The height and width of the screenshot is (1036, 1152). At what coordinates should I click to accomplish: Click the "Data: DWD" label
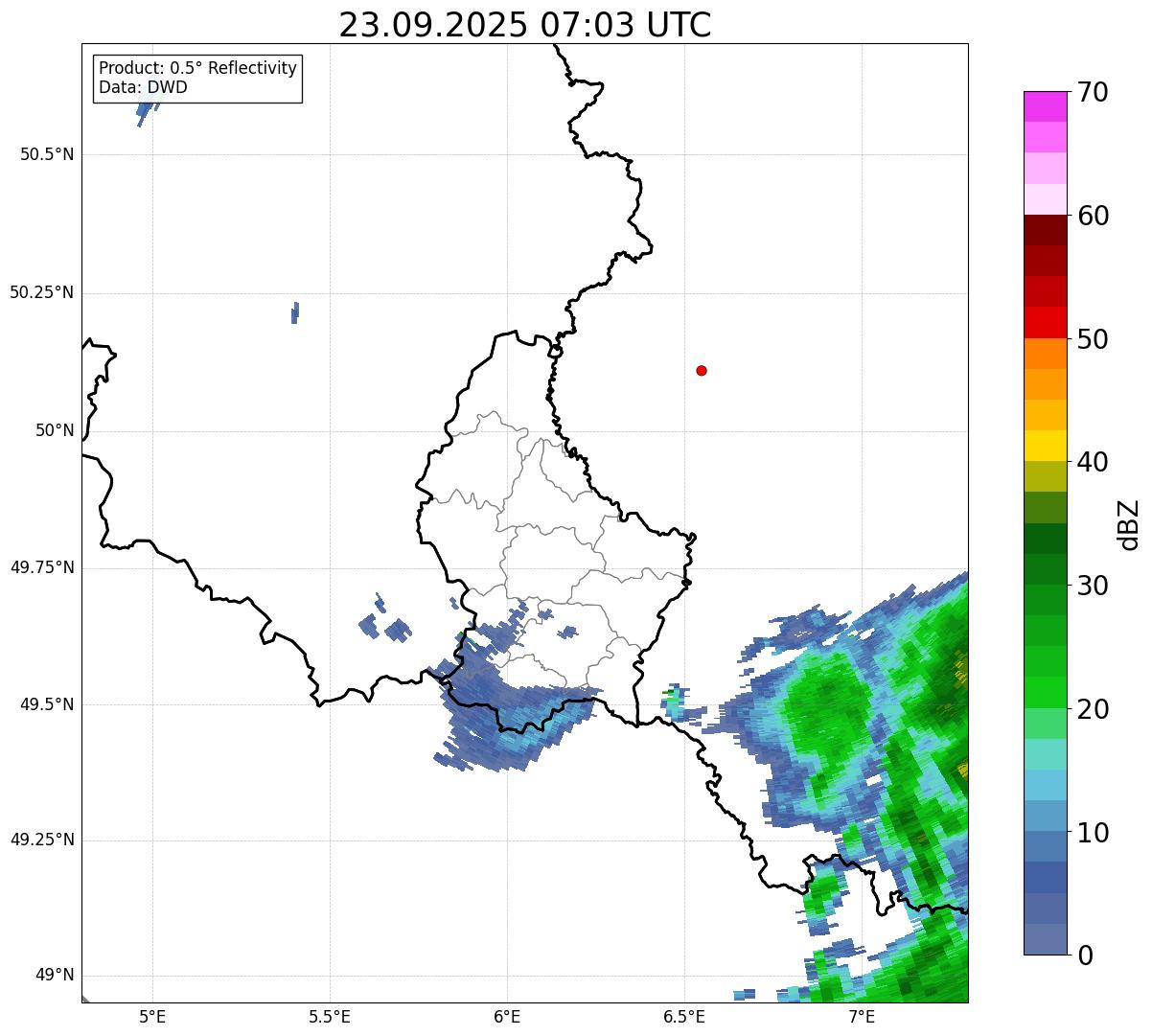[143, 87]
